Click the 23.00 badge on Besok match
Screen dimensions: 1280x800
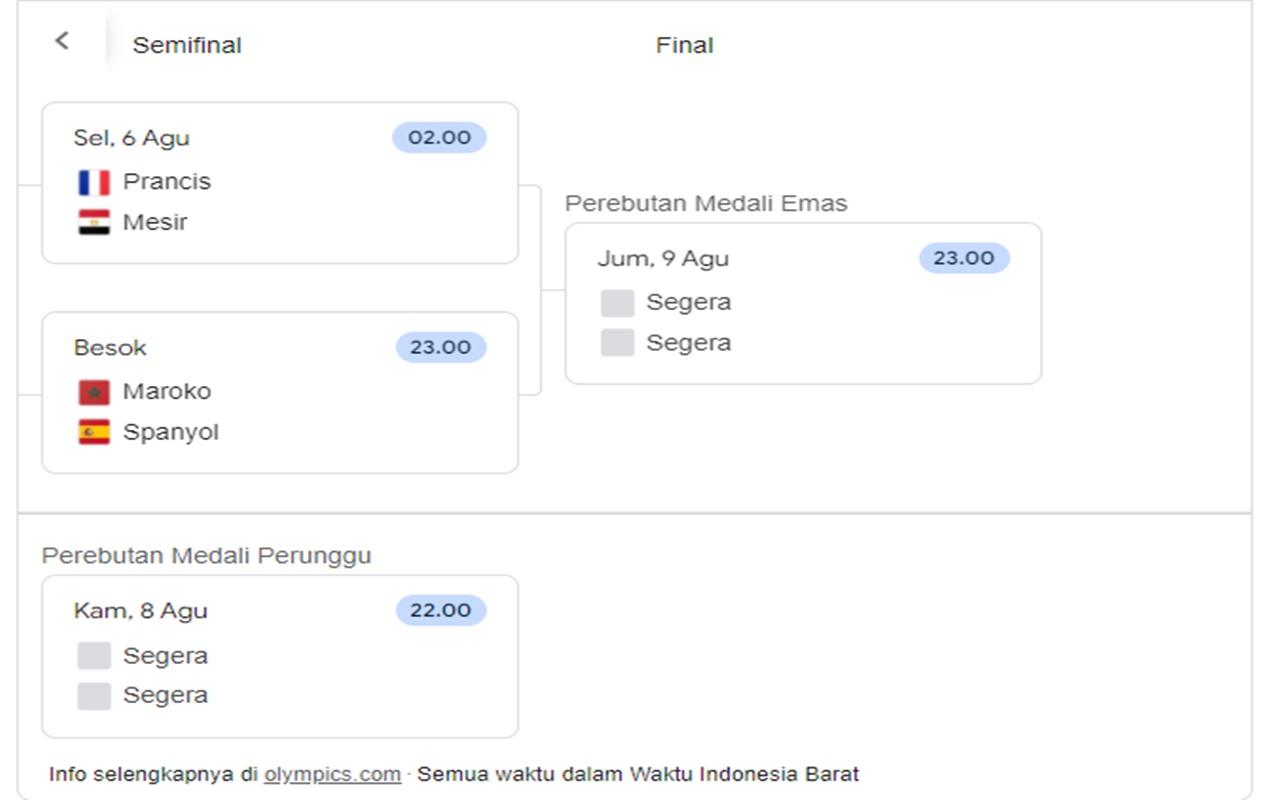[x=441, y=347]
